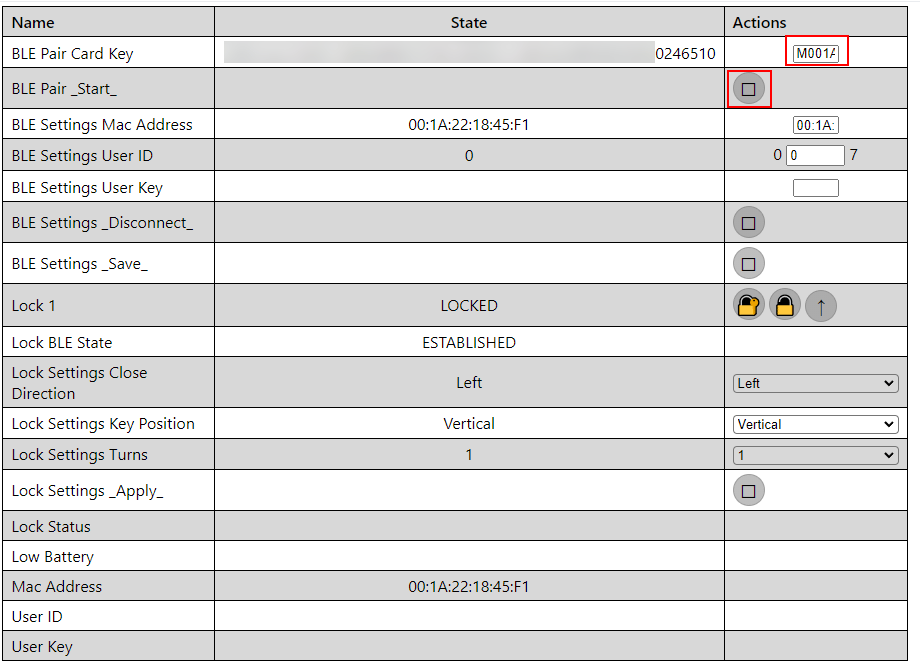Unlock Lock 1 with open padlock icon

749,306
